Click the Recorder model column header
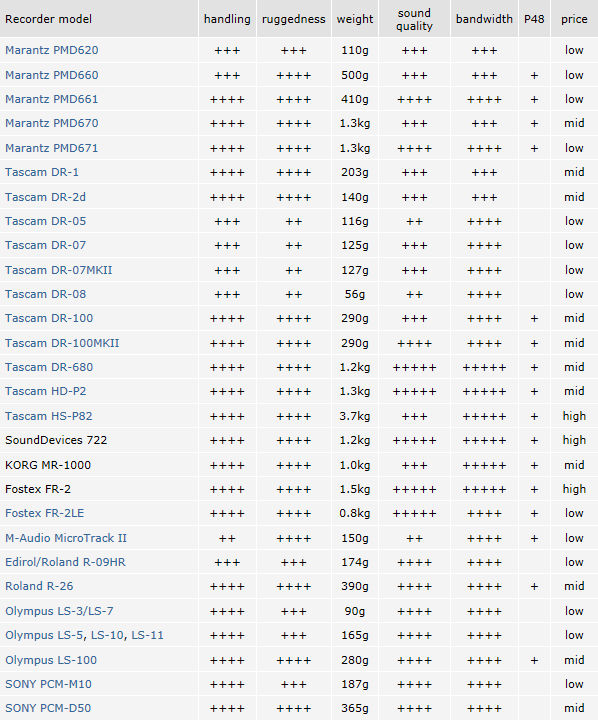The width and height of the screenshot is (598, 721). (x=48, y=19)
